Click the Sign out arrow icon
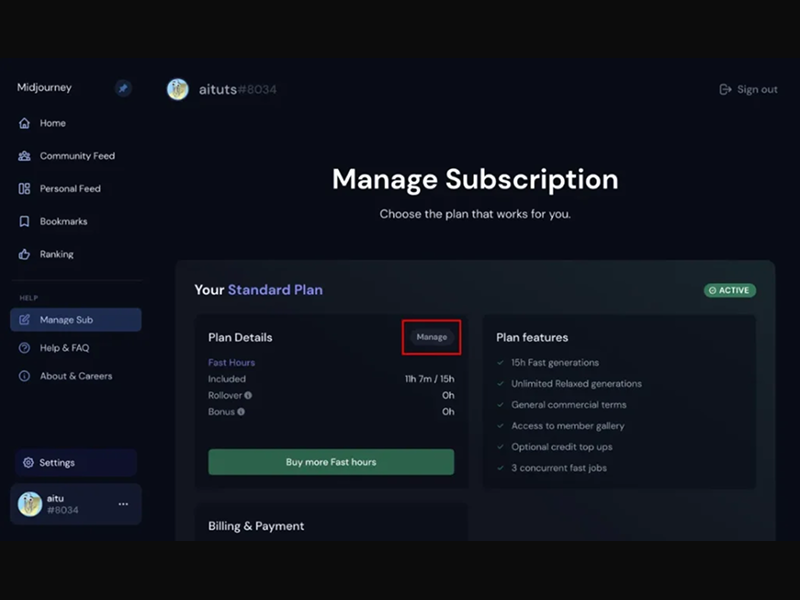Image resolution: width=800 pixels, height=600 pixels. [725, 90]
